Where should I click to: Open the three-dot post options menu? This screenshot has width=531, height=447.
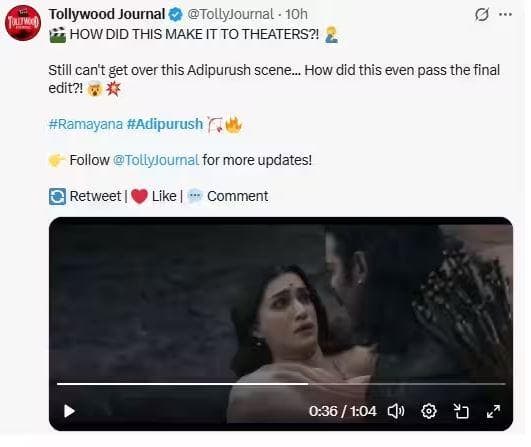click(505, 14)
